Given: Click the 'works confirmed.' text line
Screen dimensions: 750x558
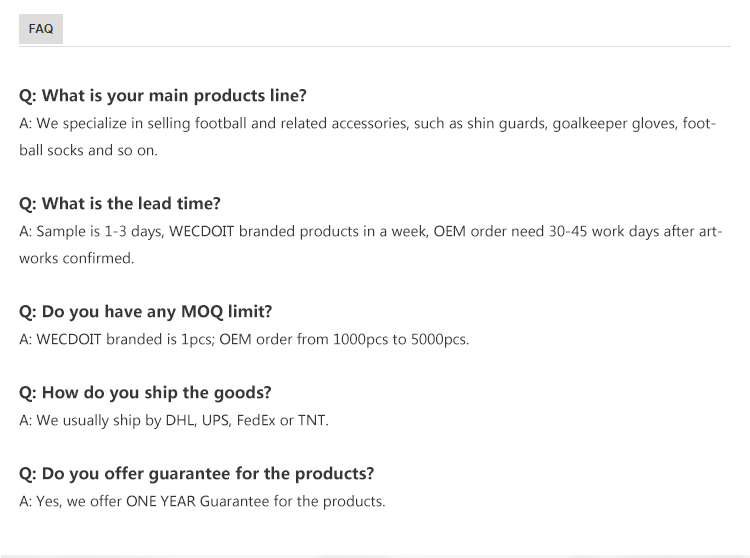Looking at the screenshot, I should 77,259.
